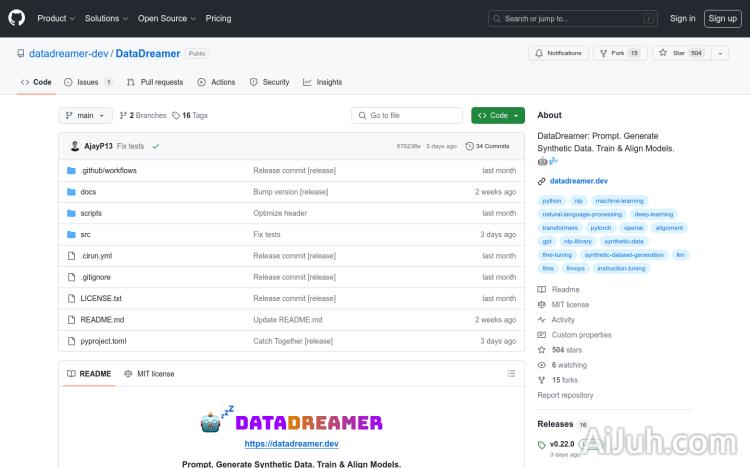Viewport: 750px width, 468px height.
Task: Open the README.md file
Action: coord(102,320)
